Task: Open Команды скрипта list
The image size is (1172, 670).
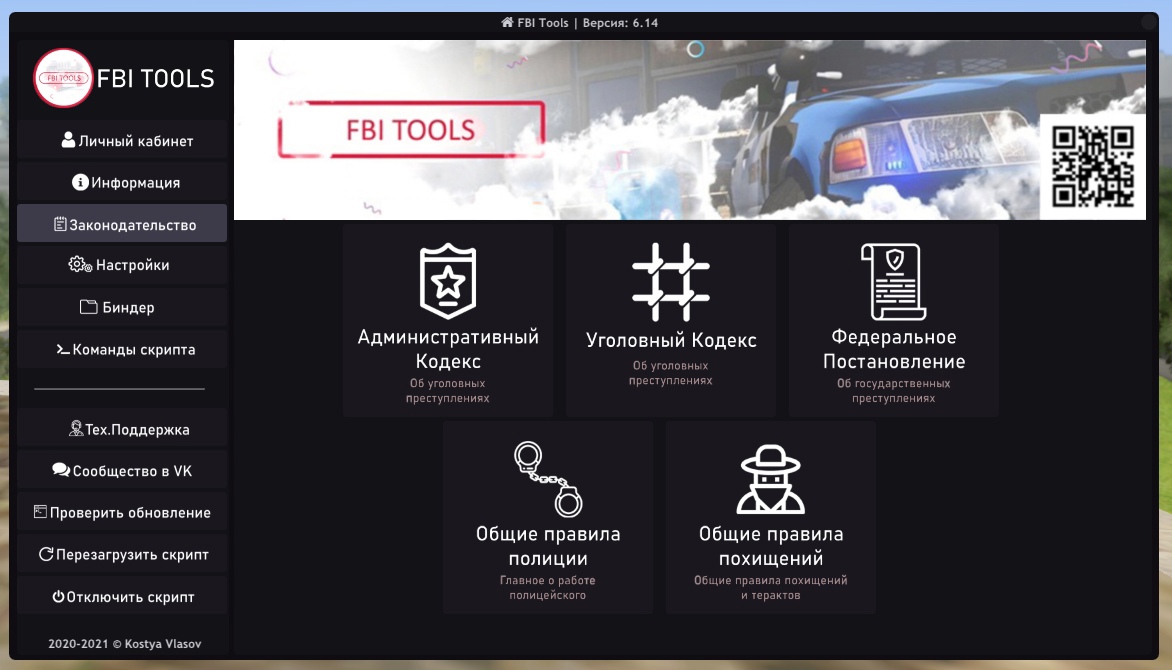Action: (122, 349)
